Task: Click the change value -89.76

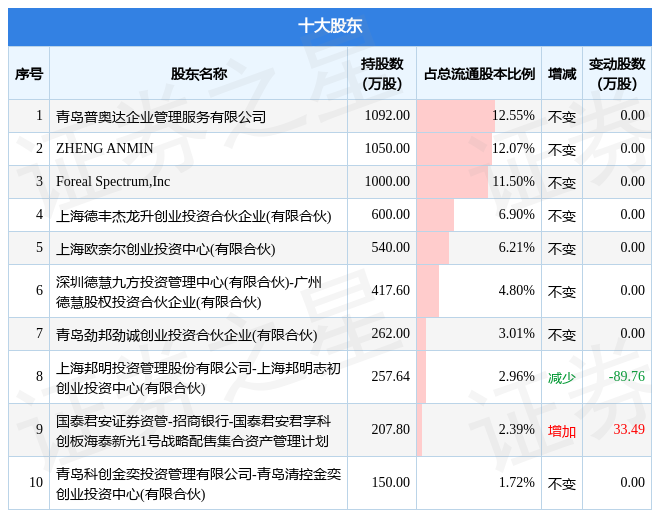Action: coord(627,377)
